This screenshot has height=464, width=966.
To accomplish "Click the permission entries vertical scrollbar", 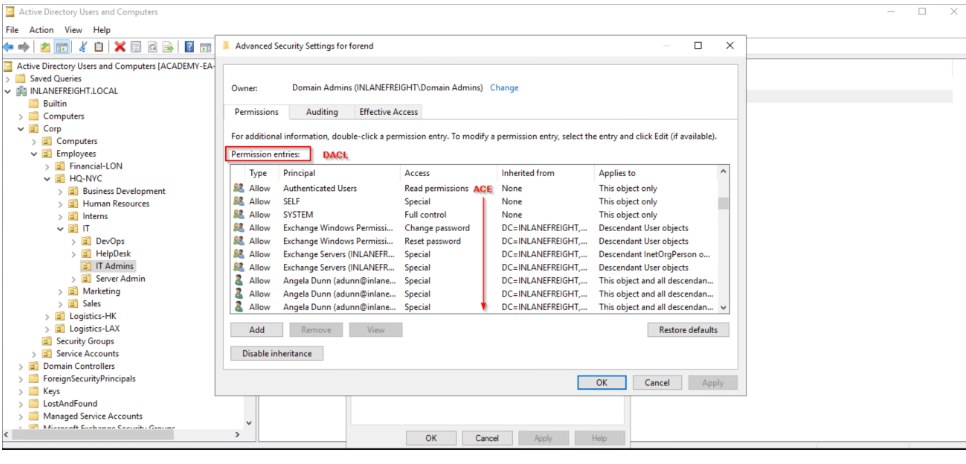I will coord(723,240).
